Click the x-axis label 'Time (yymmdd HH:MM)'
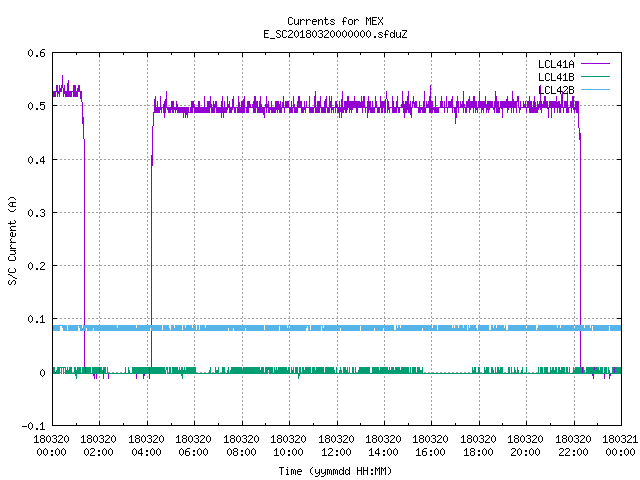Screen dimensions: 640x480 click(x=335, y=471)
